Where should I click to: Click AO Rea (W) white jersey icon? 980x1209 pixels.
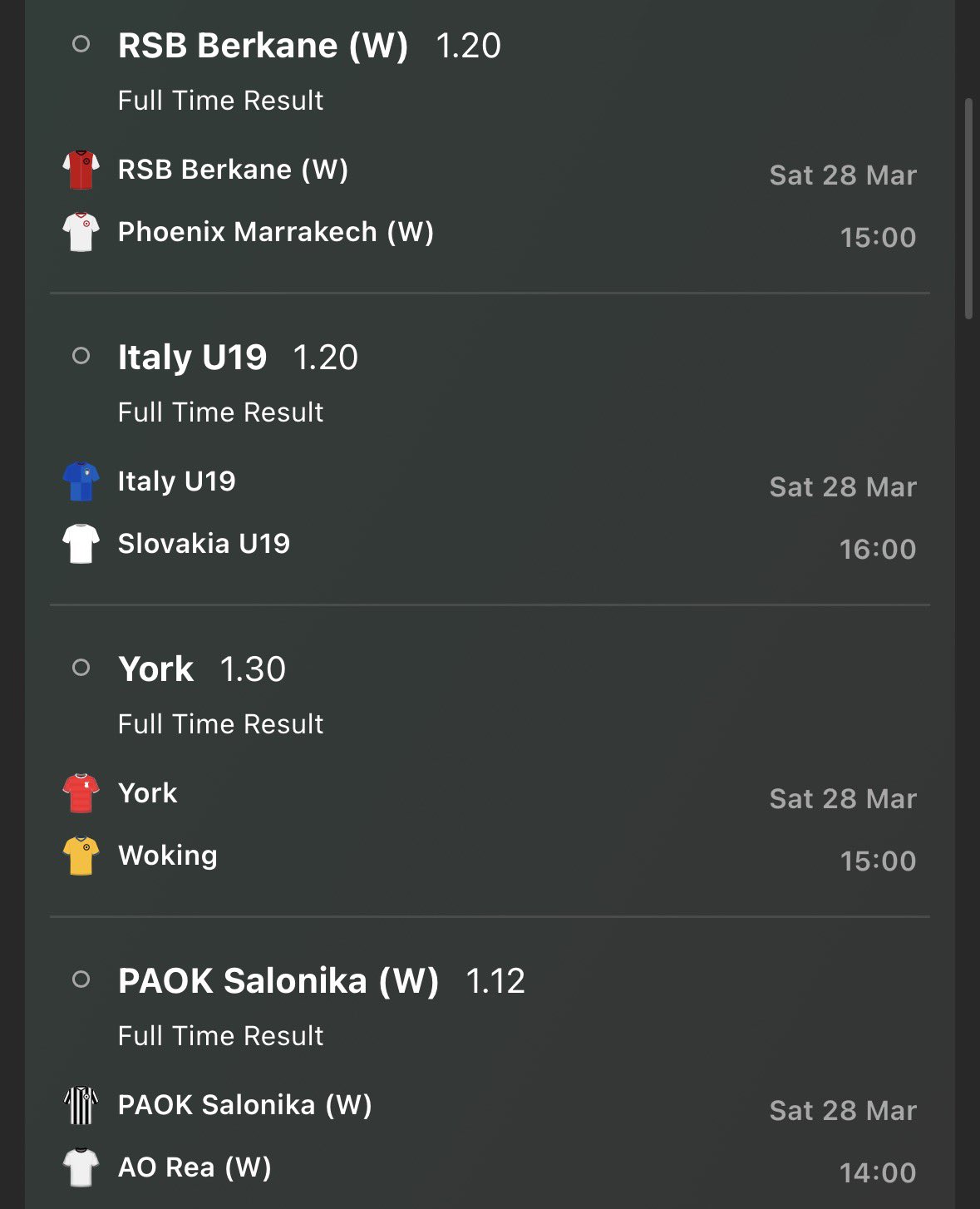tap(81, 1167)
